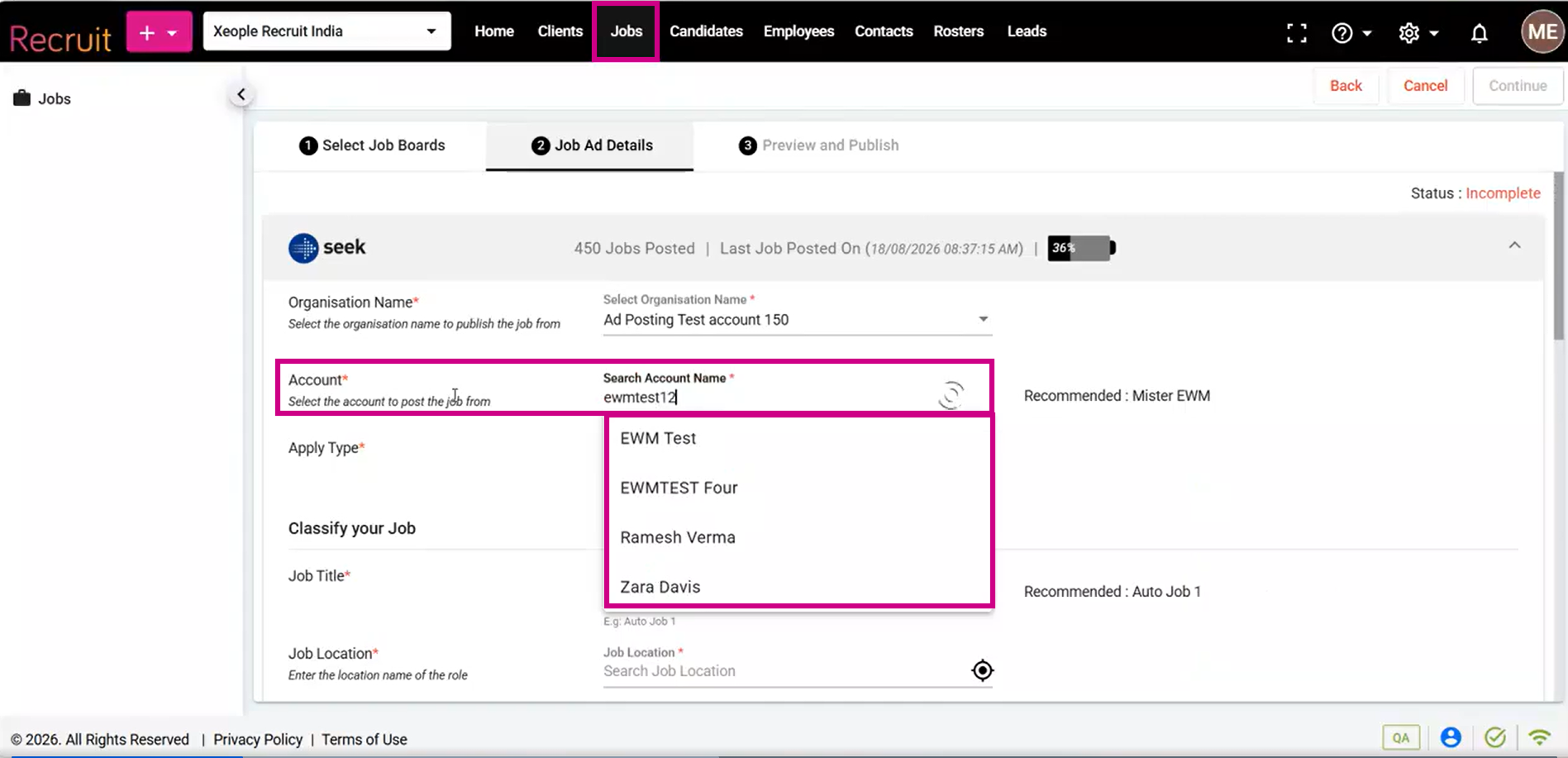Go to Home menu
Viewport: 1568px width, 758px height.
(494, 31)
